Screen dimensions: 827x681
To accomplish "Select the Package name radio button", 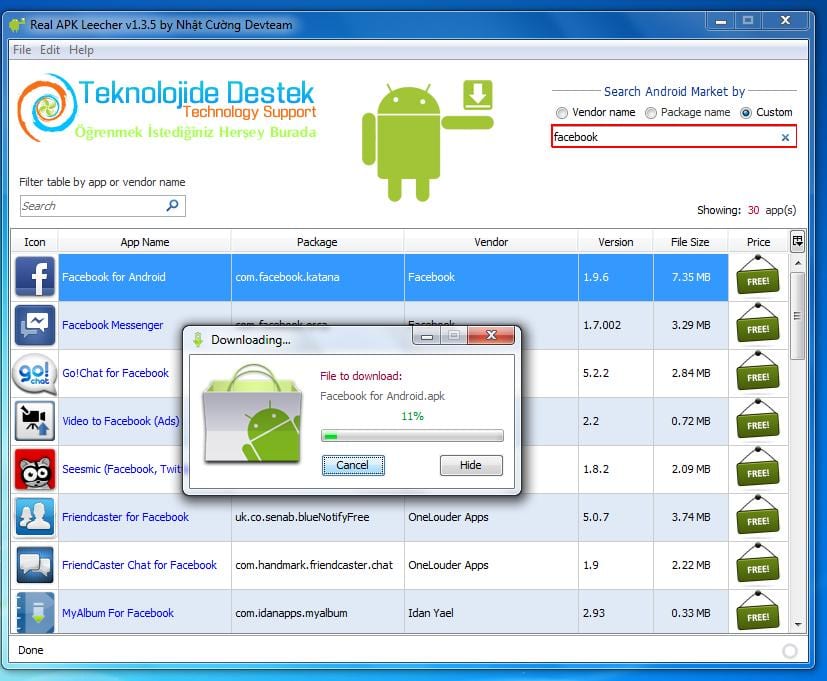I will [651, 112].
